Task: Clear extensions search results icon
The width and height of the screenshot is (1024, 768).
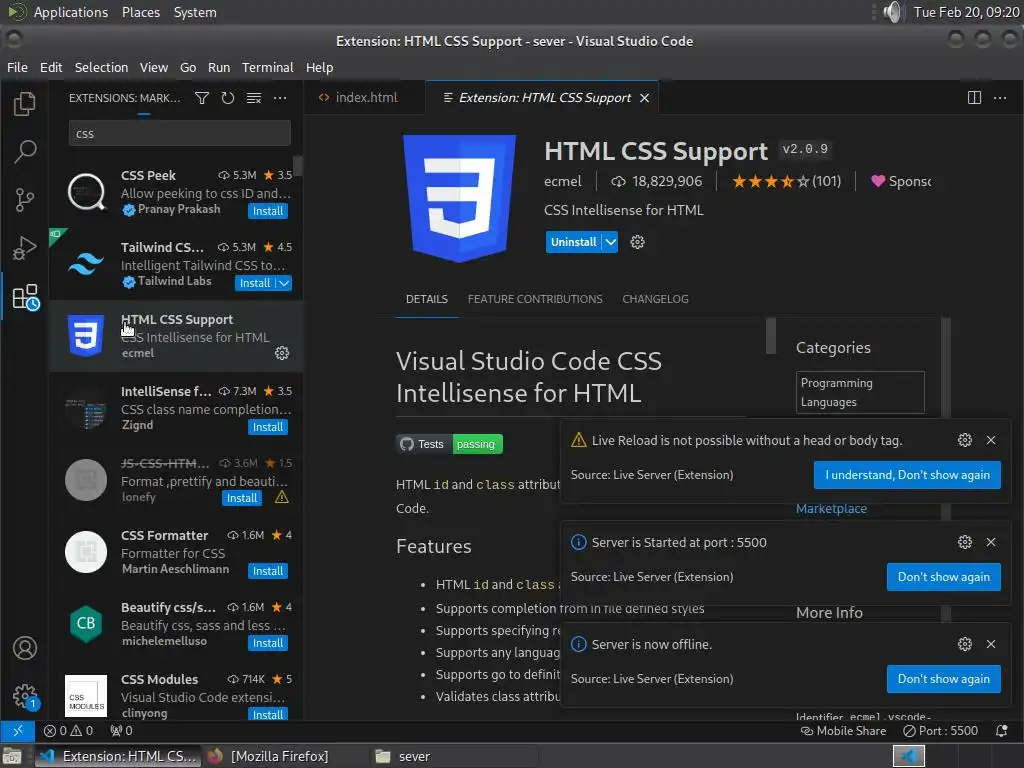Action: coord(254,98)
